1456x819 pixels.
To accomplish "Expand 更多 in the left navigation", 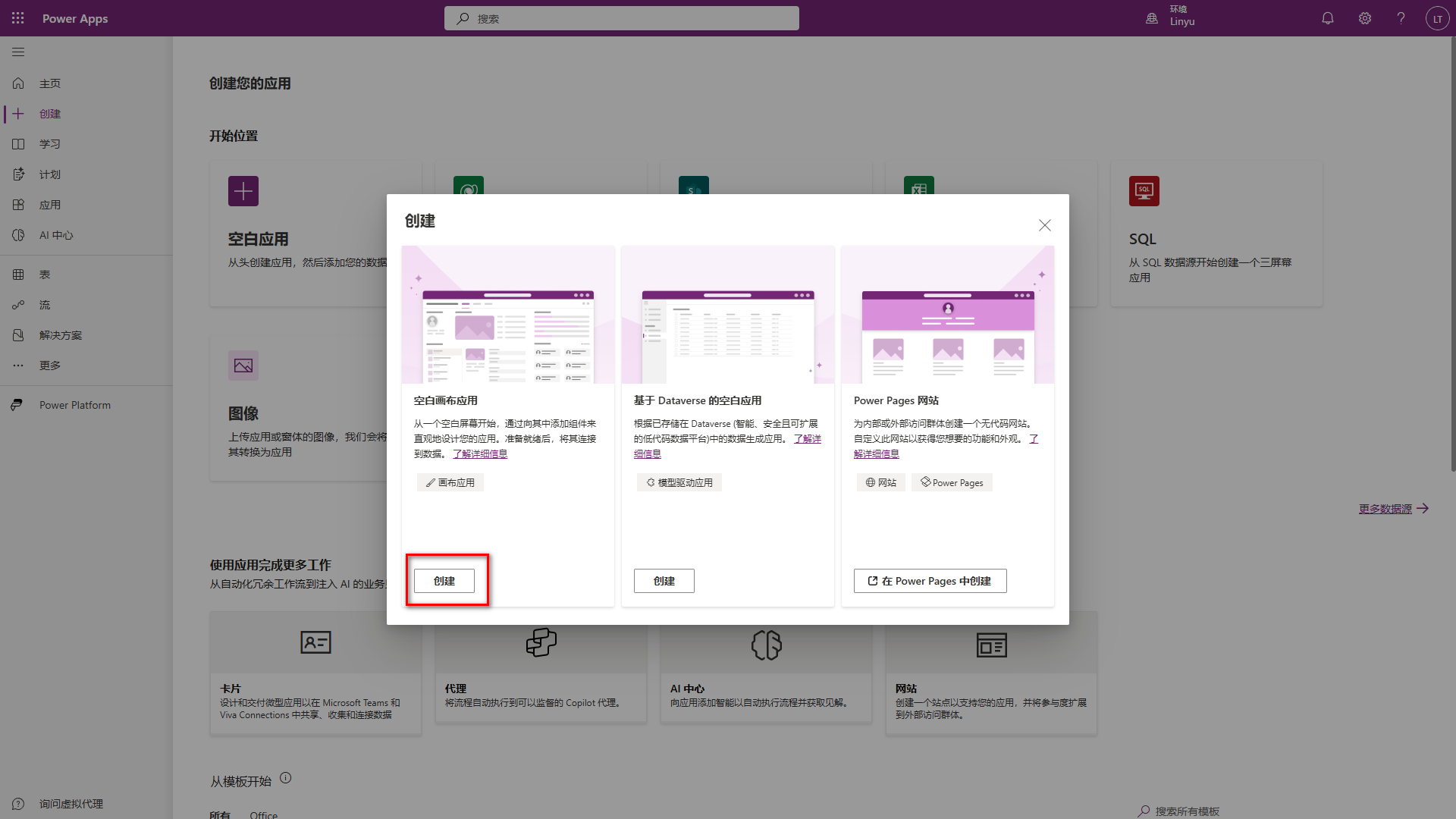I will coord(49,366).
